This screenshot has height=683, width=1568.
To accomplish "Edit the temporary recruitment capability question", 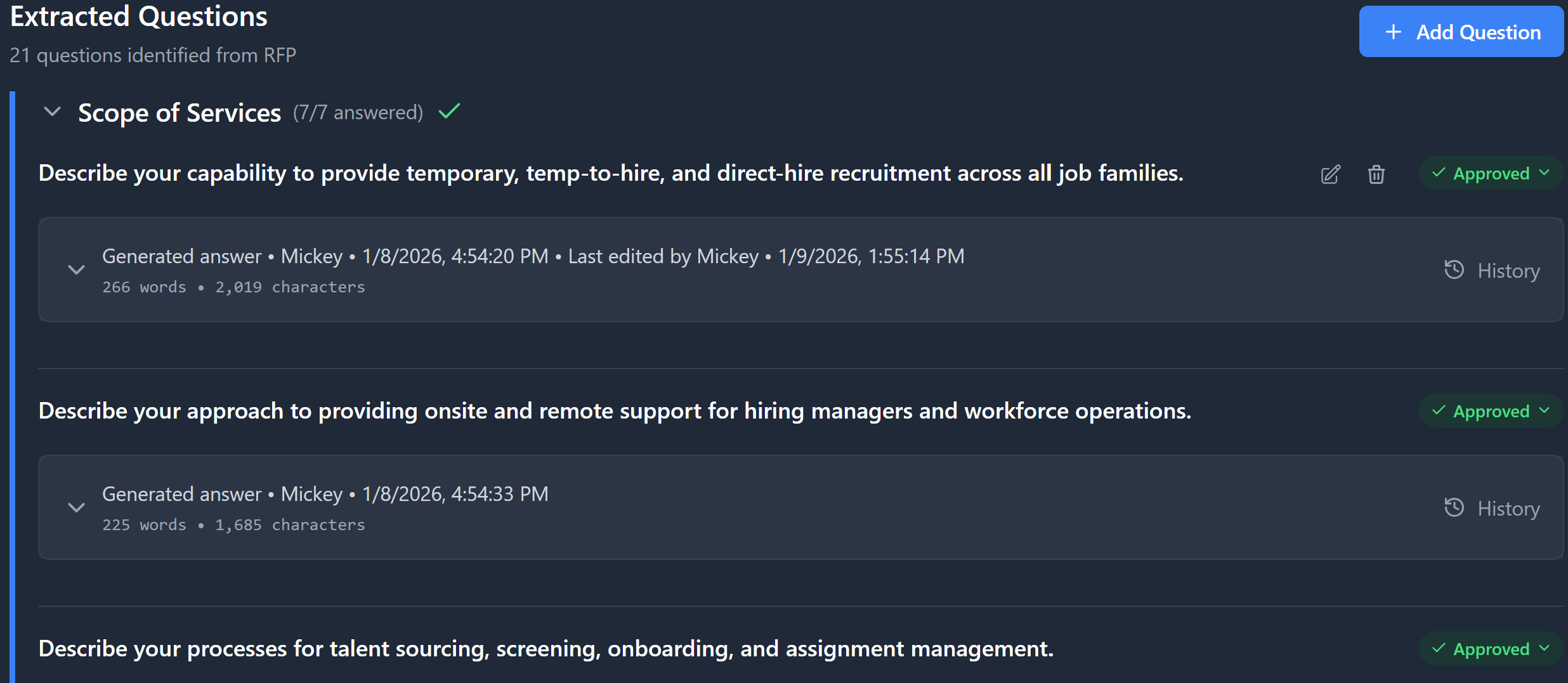I will 1330,174.
